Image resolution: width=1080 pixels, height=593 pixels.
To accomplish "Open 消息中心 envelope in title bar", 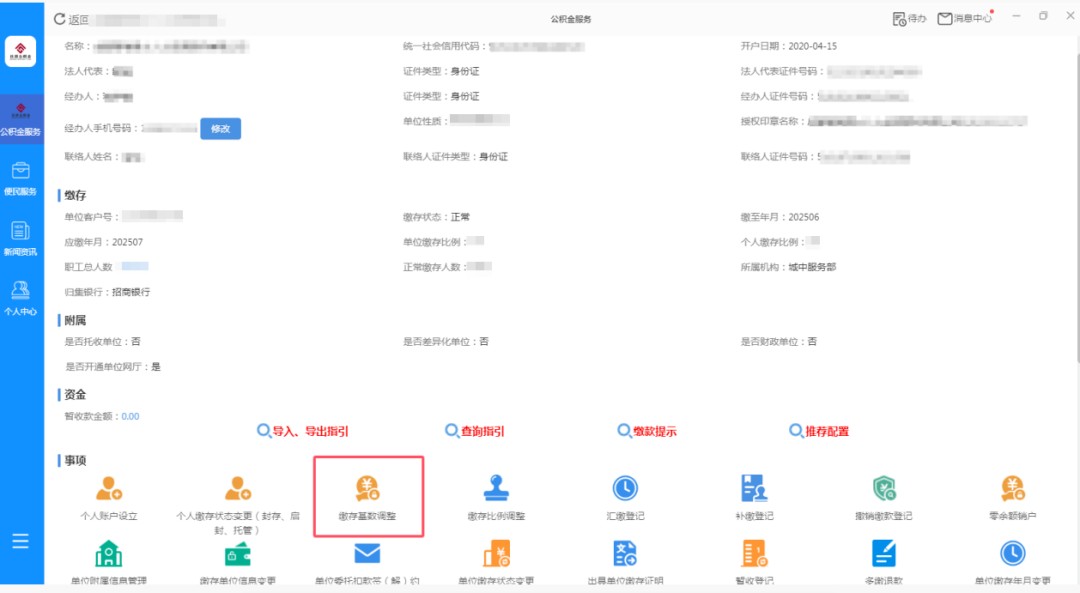I will (x=965, y=19).
